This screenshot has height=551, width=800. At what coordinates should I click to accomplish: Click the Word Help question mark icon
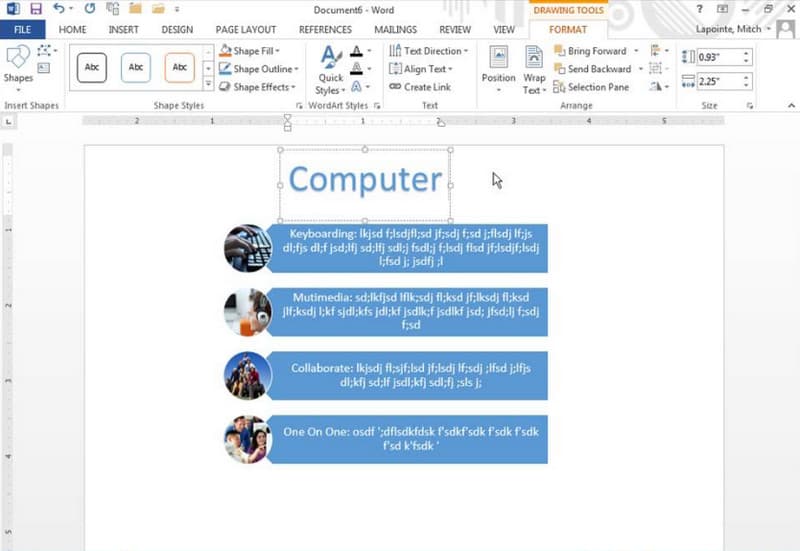[x=699, y=9]
